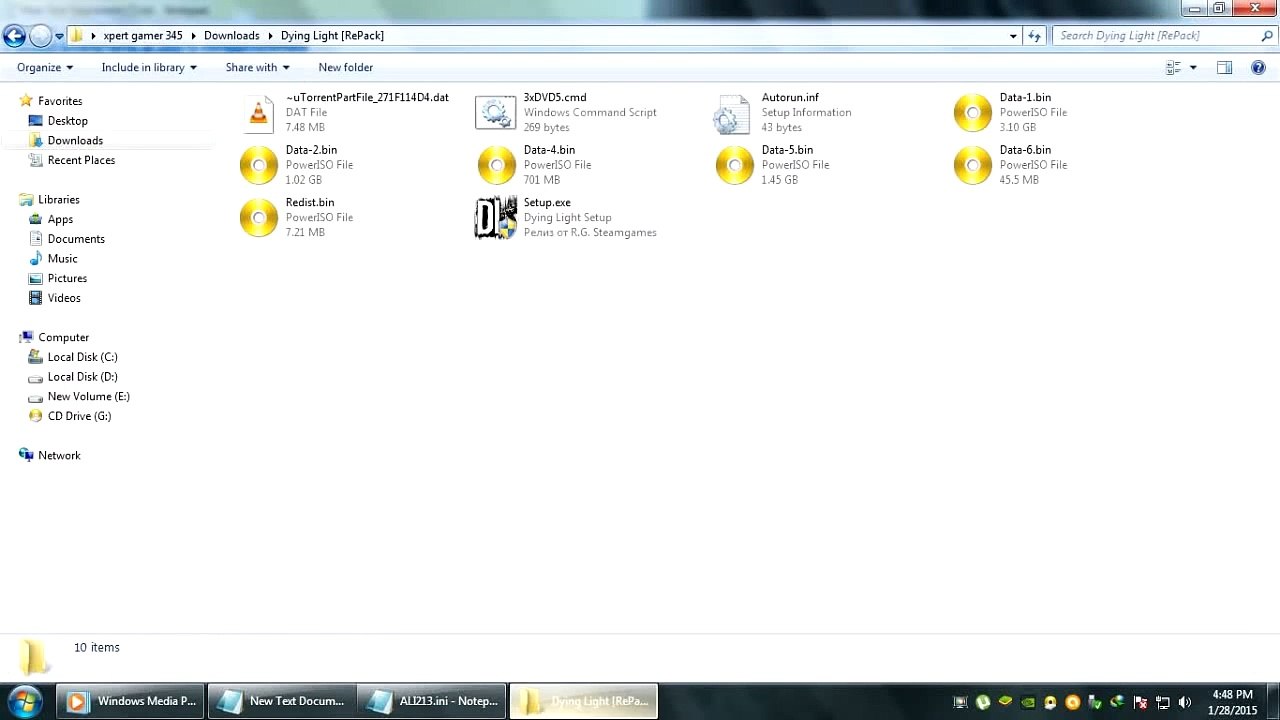Navigate to Downloads in the address breadcrumb
This screenshot has height=720, width=1280.
tap(232, 36)
